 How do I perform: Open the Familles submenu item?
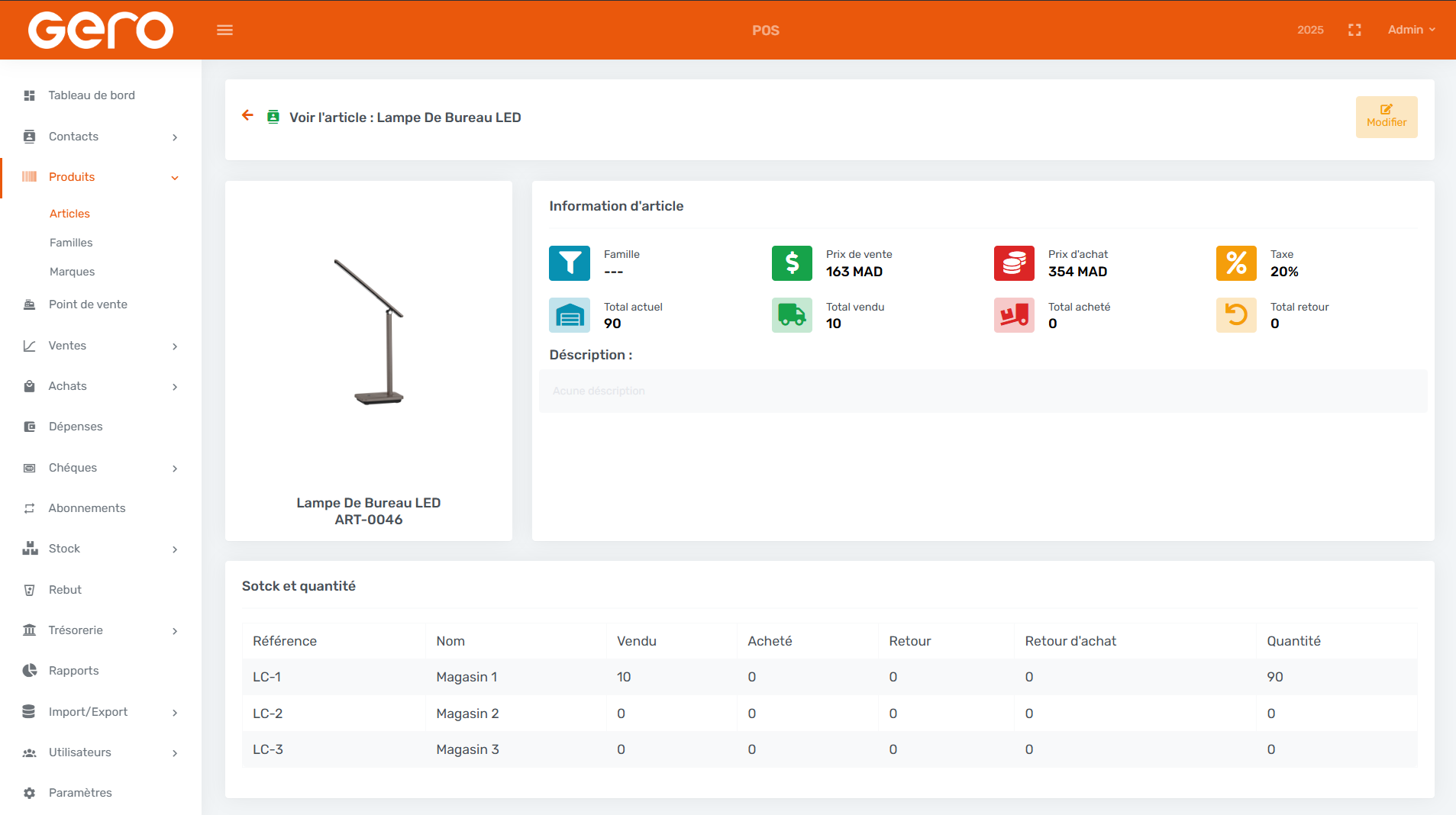coord(71,243)
